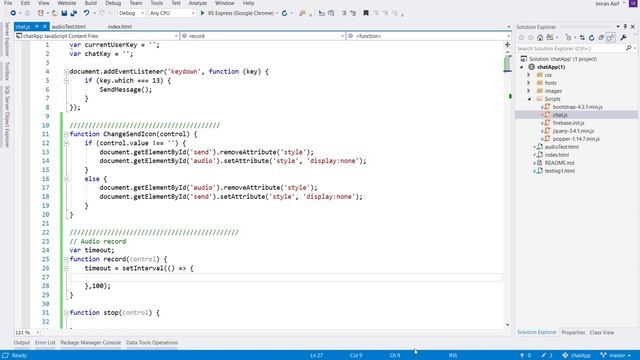Click the chatApp repository status item
Image resolution: width=640 pixels, height=360 pixels.
point(576,355)
